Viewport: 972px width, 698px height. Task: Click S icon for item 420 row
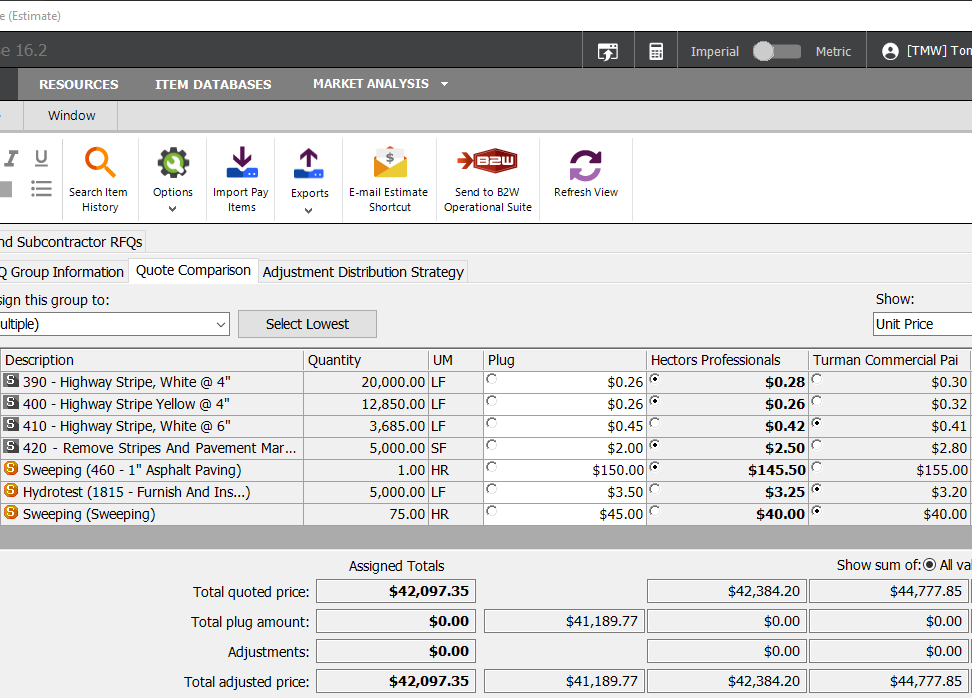(x=11, y=446)
